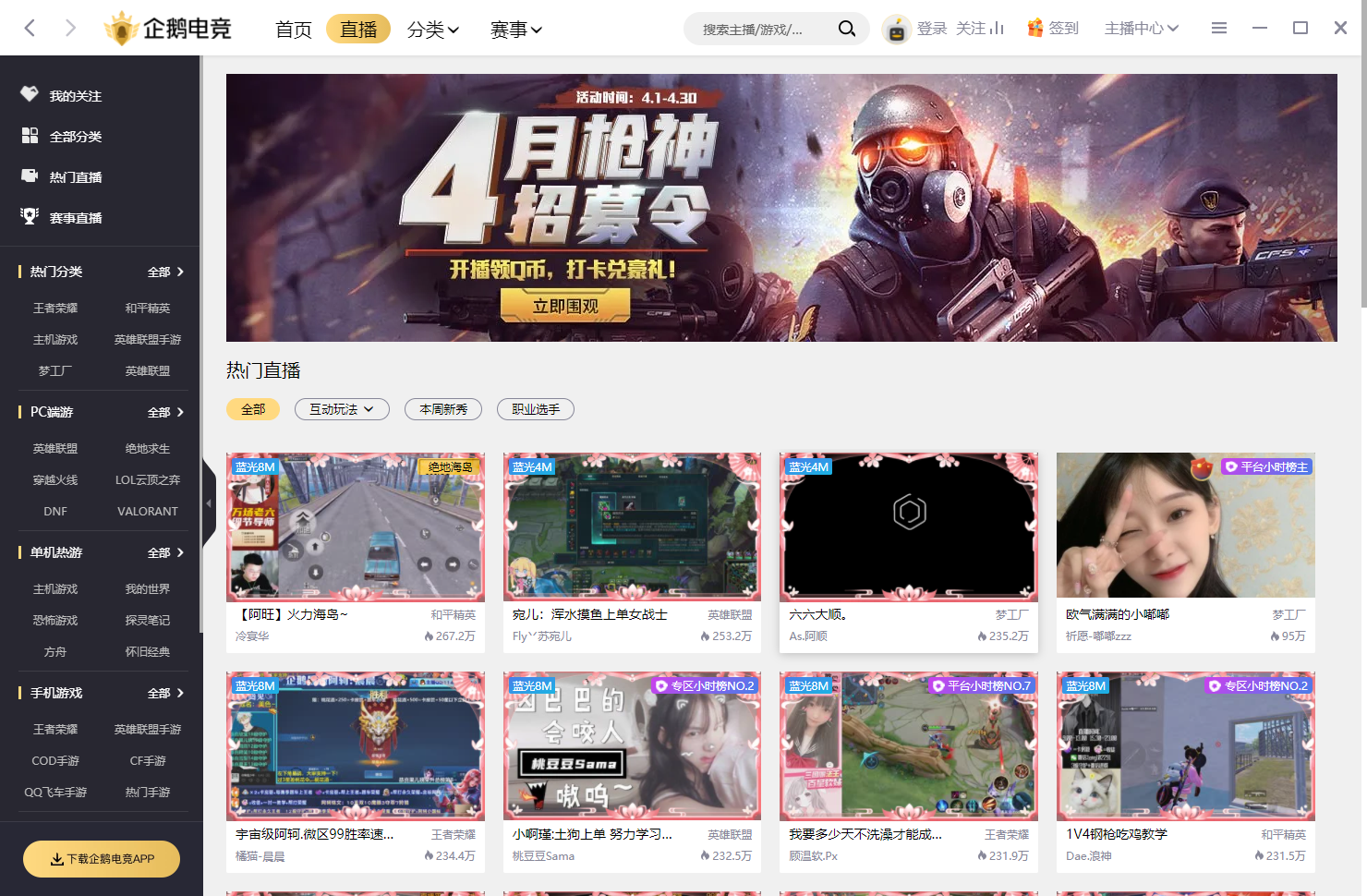The image size is (1367, 896).
Task: Go back with the left arrow icon
Action: point(30,28)
